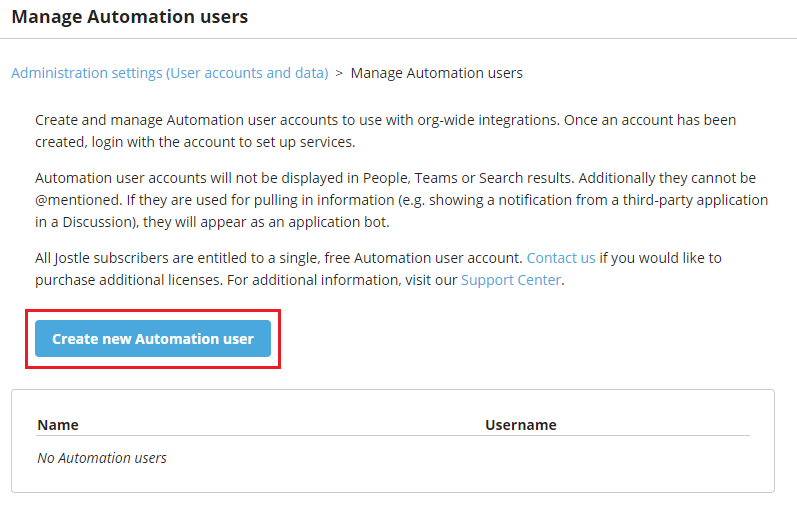The width and height of the screenshot is (797, 509).
Task: Open the Administration settings breadcrumb link
Action: click(170, 73)
